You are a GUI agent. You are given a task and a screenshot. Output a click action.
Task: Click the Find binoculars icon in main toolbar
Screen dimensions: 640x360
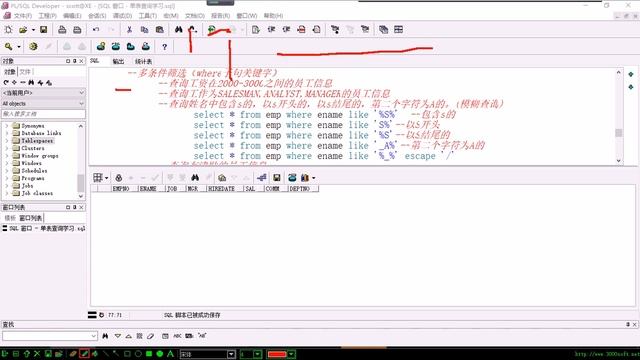pos(178,30)
